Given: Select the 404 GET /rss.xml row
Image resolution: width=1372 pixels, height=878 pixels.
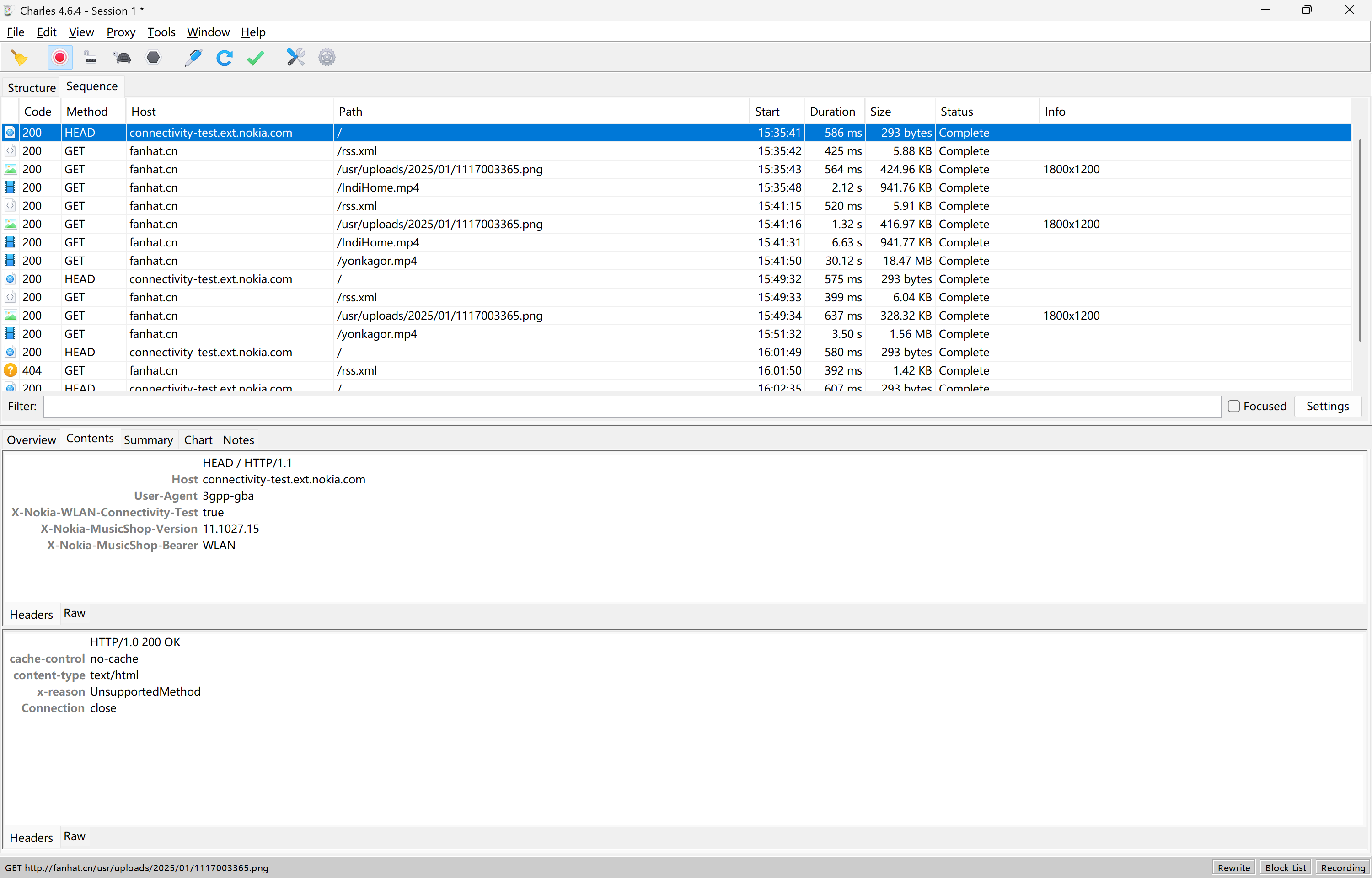Looking at the screenshot, I should (676, 370).
